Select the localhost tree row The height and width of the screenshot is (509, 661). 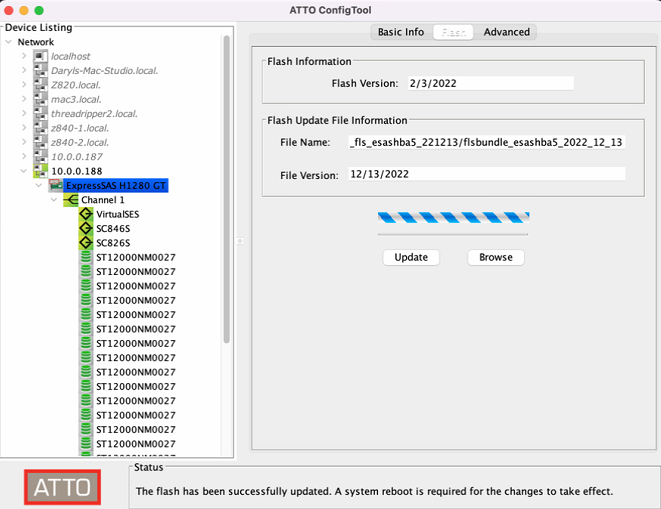(x=70, y=57)
